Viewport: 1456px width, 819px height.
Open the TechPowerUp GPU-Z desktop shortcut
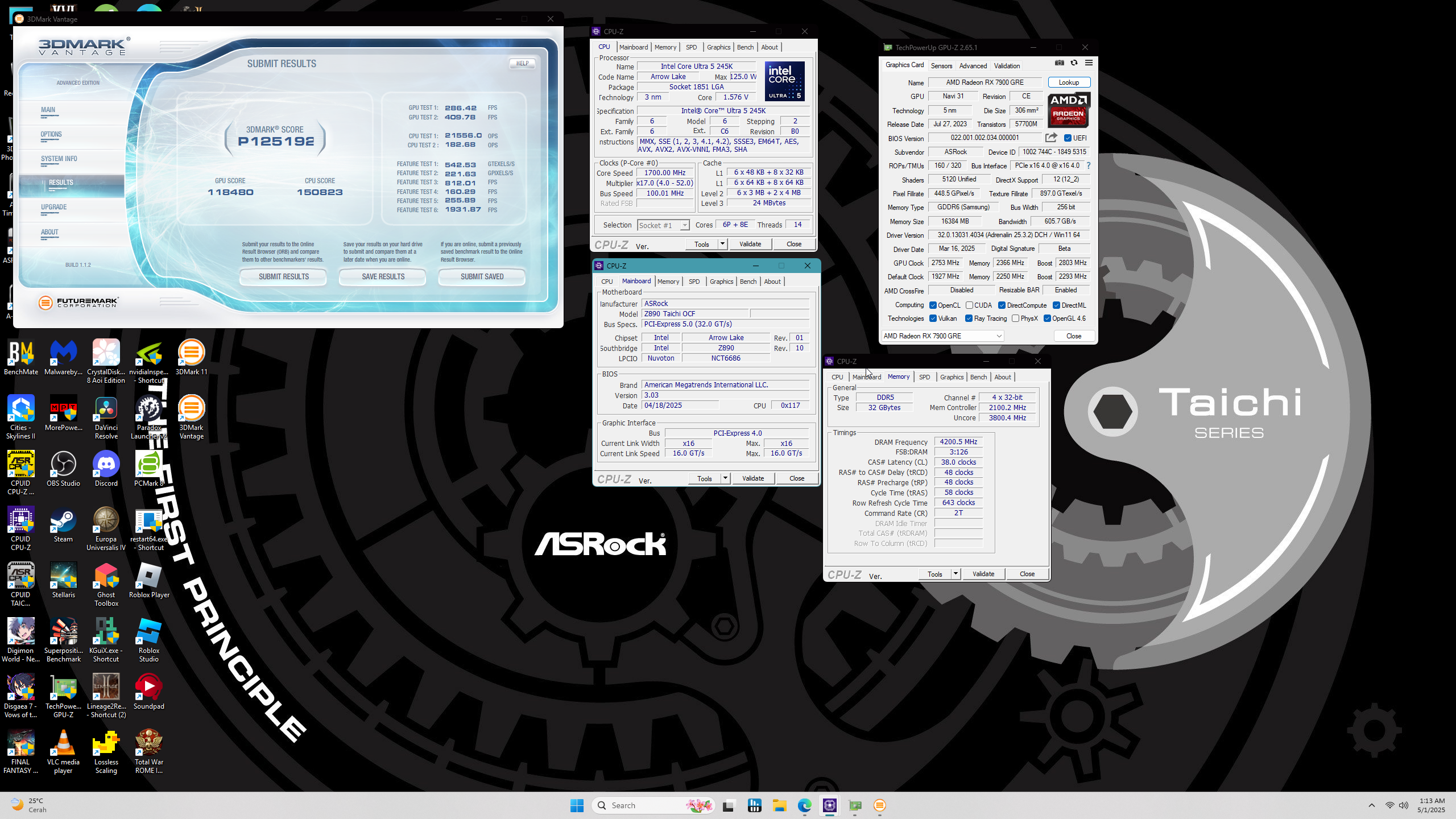63,696
